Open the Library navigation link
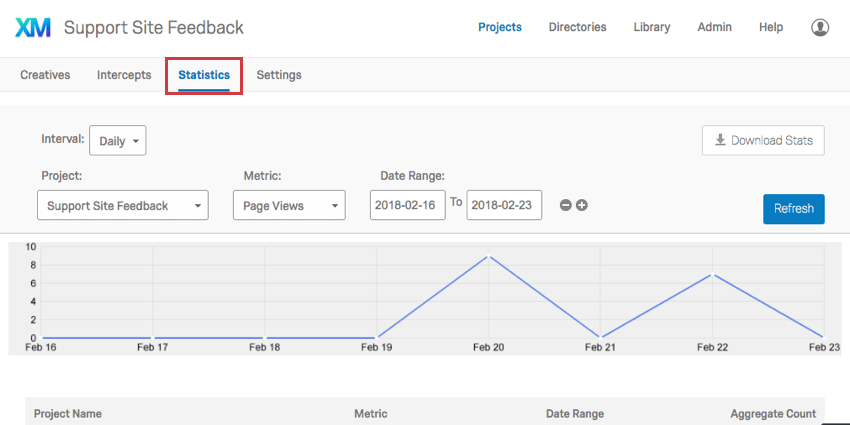The width and height of the screenshot is (850, 425). point(652,28)
